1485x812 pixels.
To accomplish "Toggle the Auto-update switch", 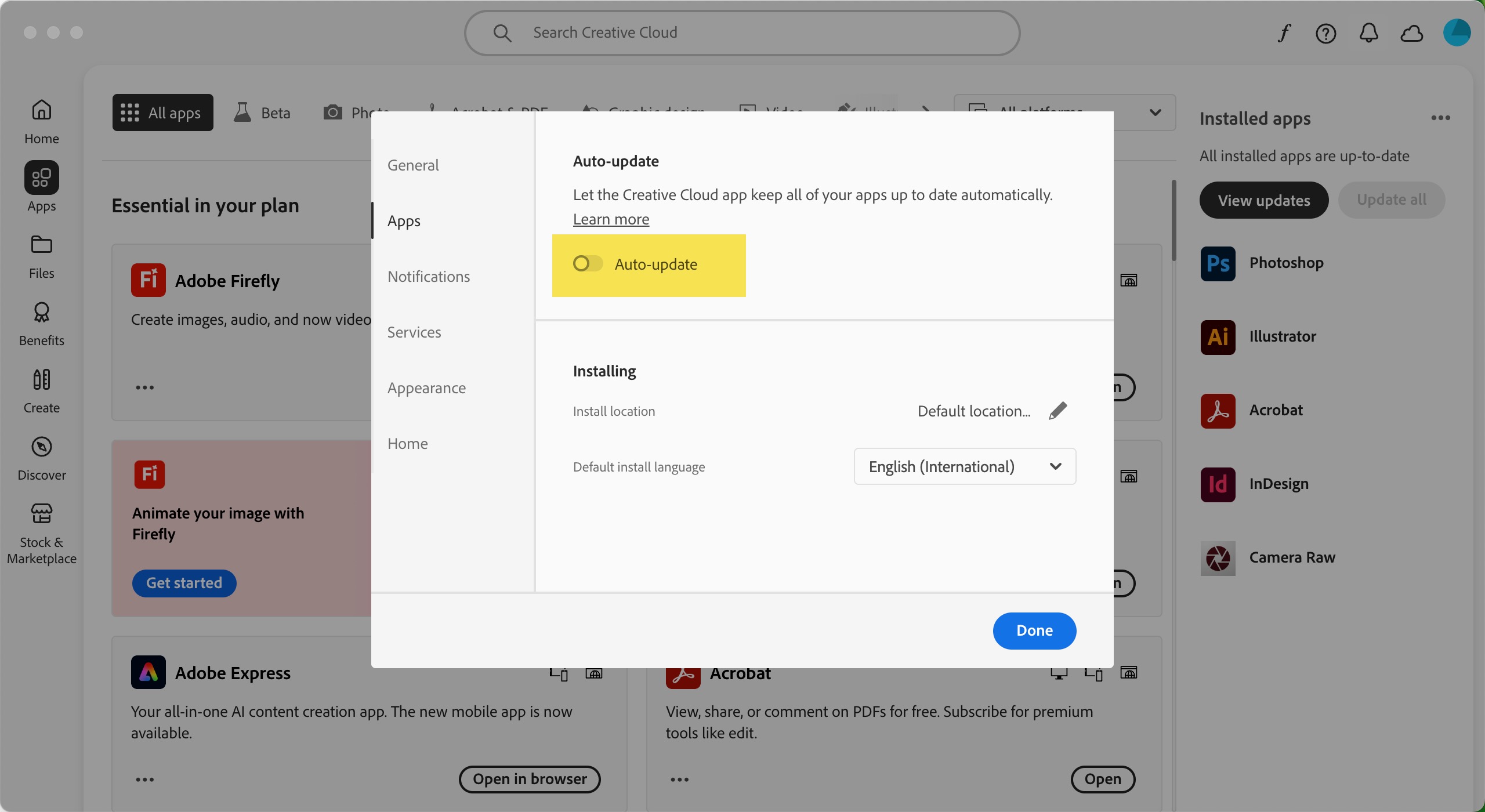I will pos(588,264).
